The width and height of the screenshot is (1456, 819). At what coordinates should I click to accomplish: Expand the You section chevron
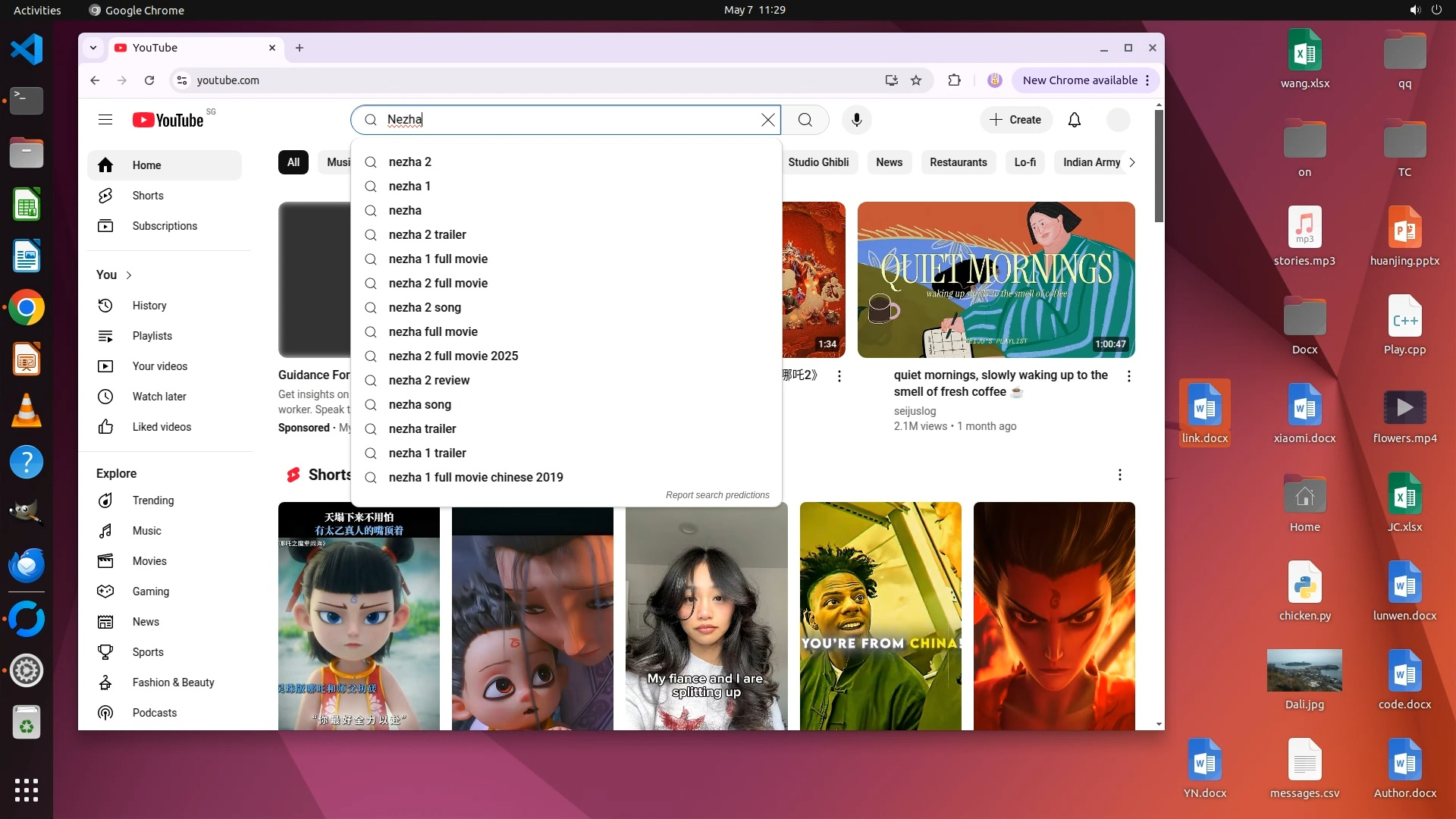pos(129,275)
